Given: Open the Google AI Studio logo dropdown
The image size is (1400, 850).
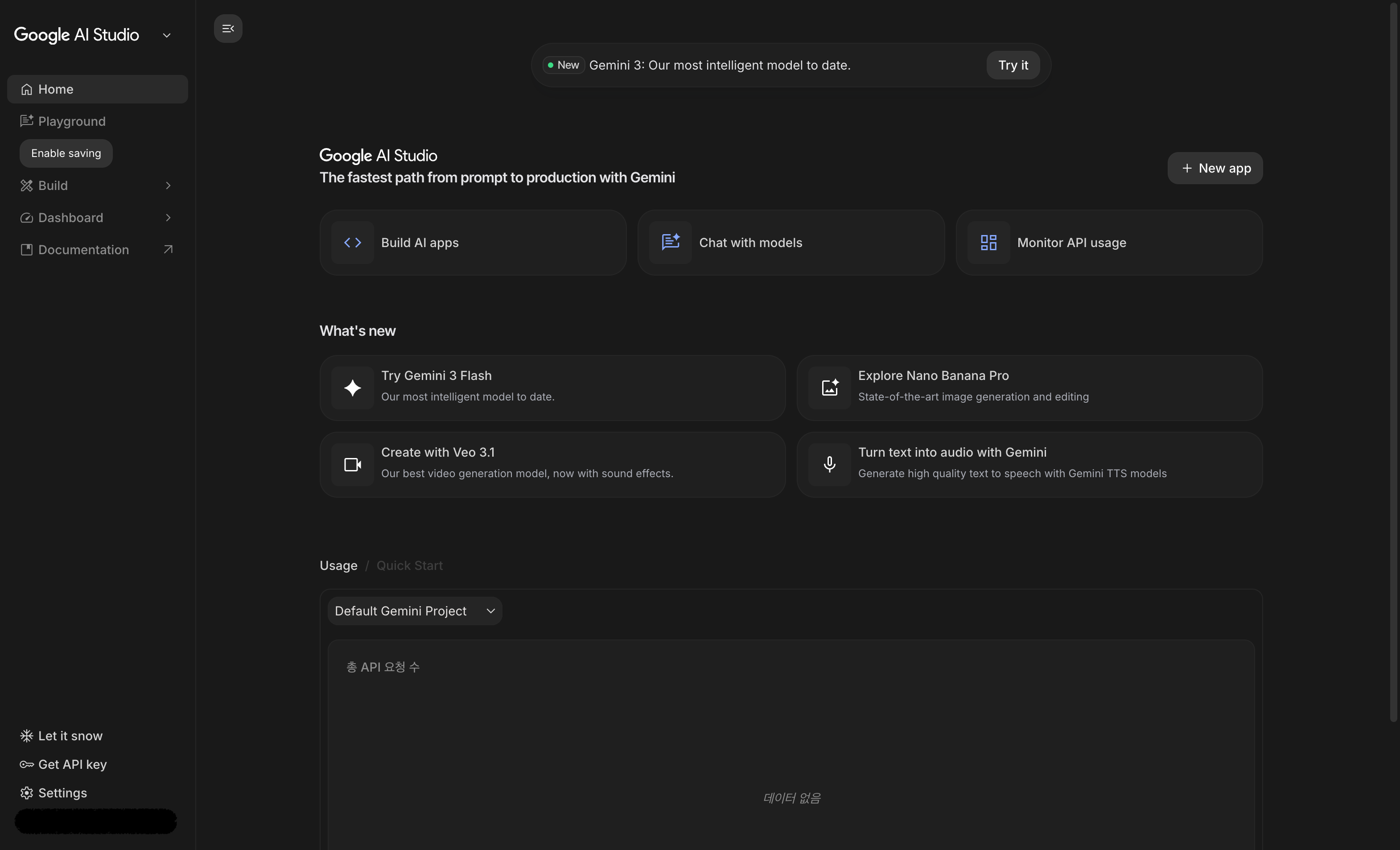Looking at the screenshot, I should pos(166,35).
